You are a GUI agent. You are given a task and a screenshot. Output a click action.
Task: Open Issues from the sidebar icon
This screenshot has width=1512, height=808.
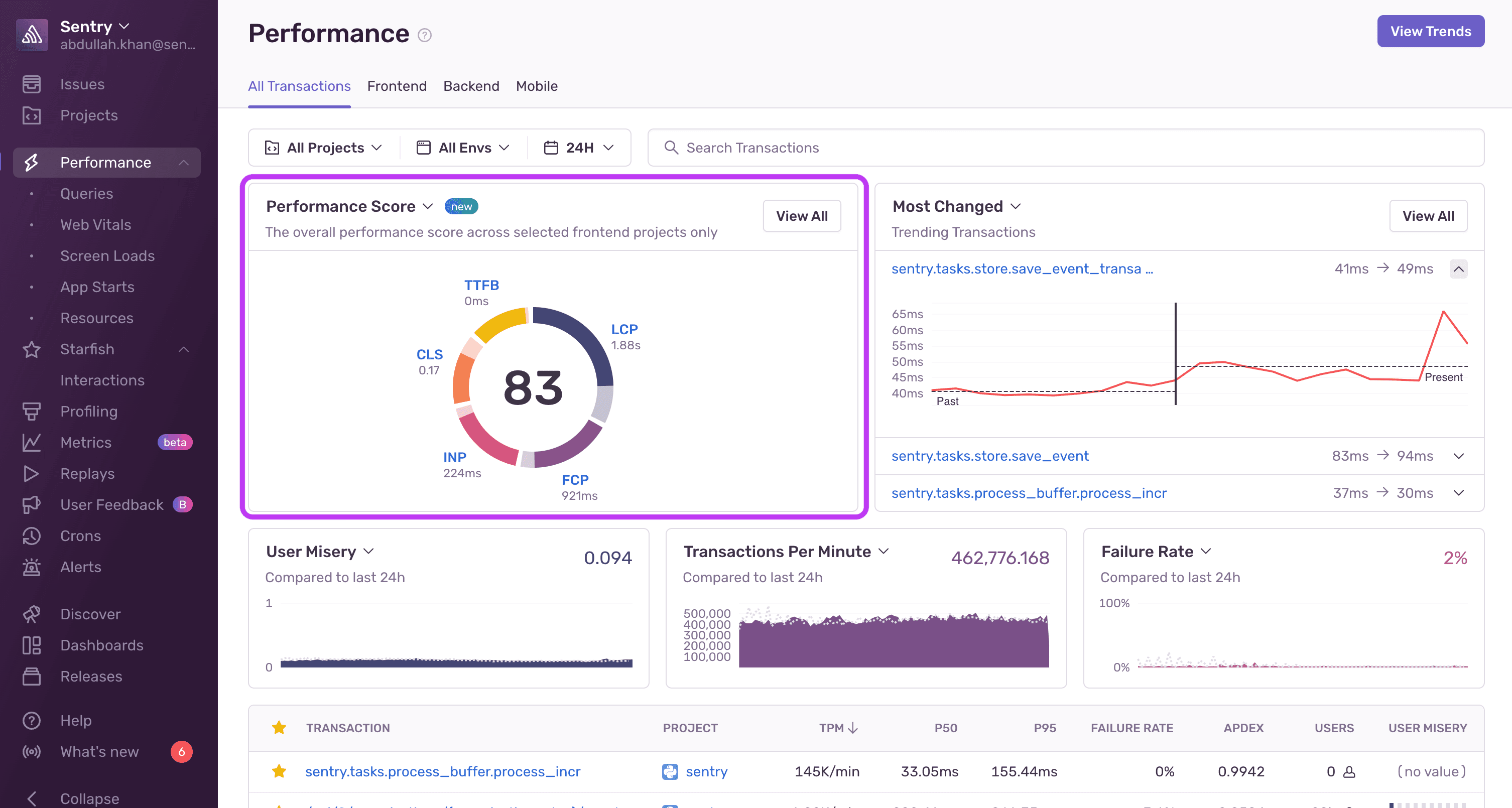point(32,84)
